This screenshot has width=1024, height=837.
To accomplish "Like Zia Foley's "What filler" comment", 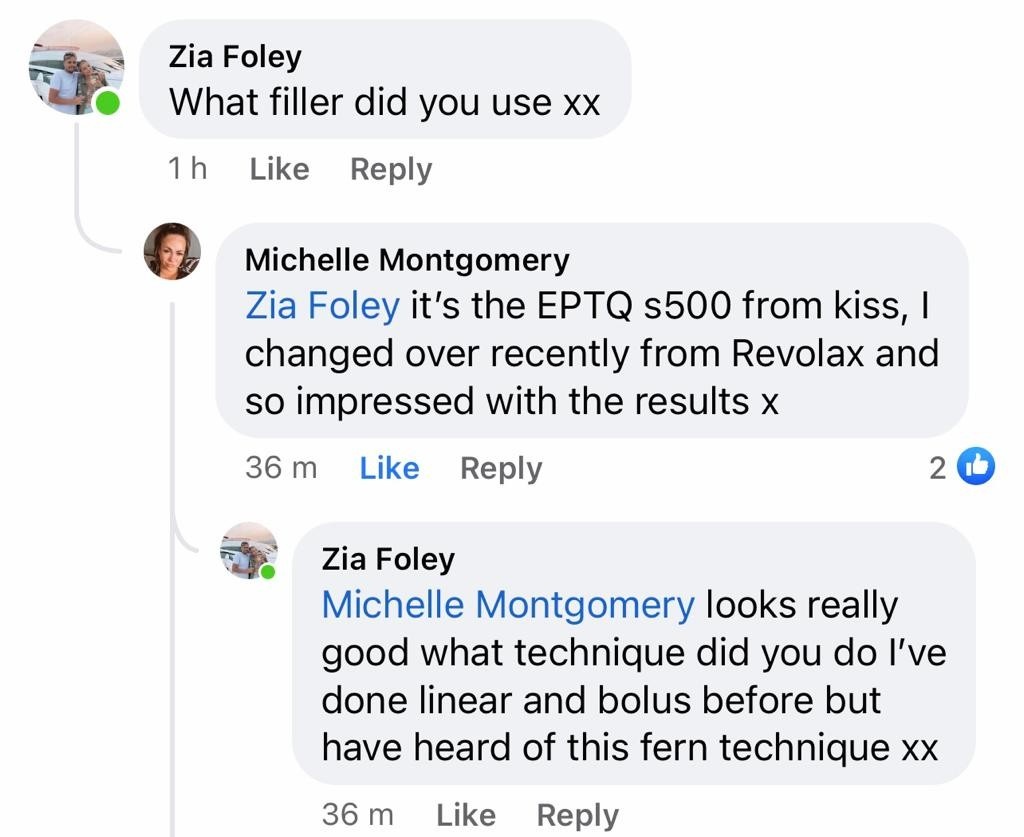I will point(279,169).
